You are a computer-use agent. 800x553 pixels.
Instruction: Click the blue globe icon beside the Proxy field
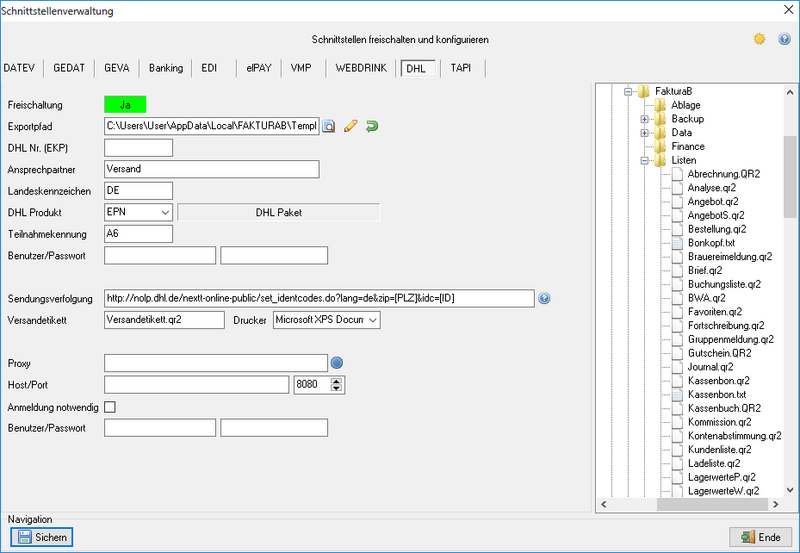(337, 363)
